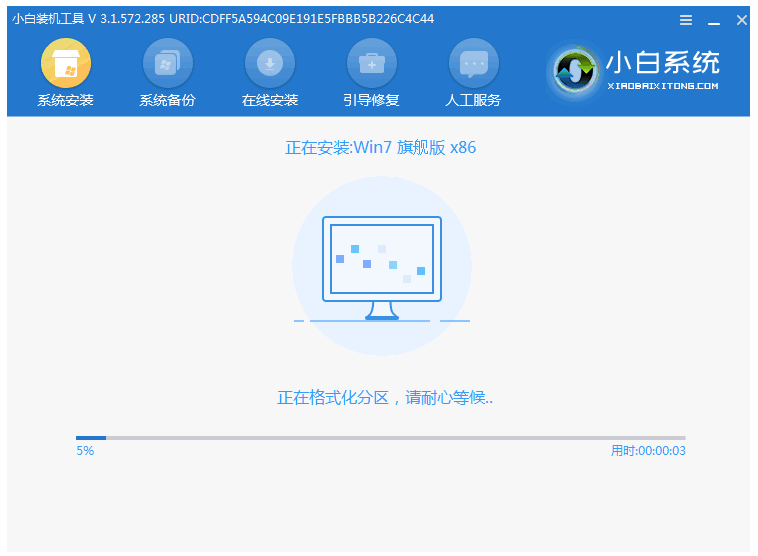Minimize the 小白装机工具 window

coord(714,23)
